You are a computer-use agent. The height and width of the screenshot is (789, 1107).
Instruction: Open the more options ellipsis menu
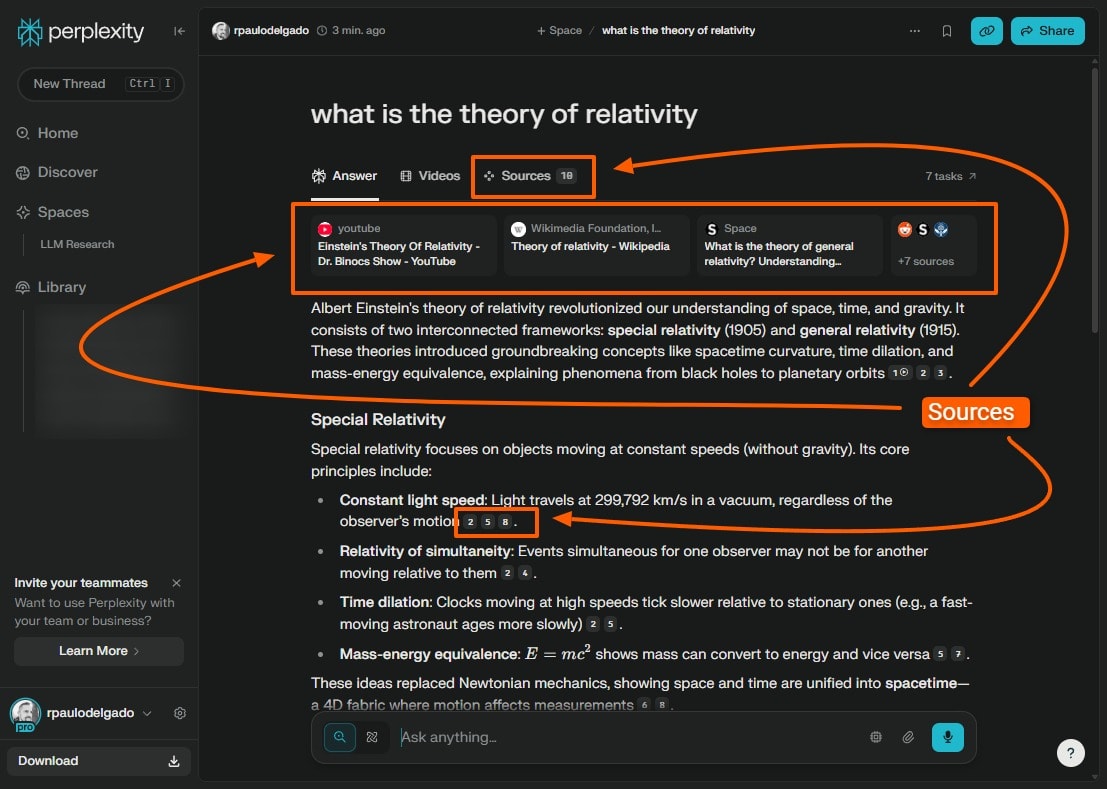pos(915,30)
